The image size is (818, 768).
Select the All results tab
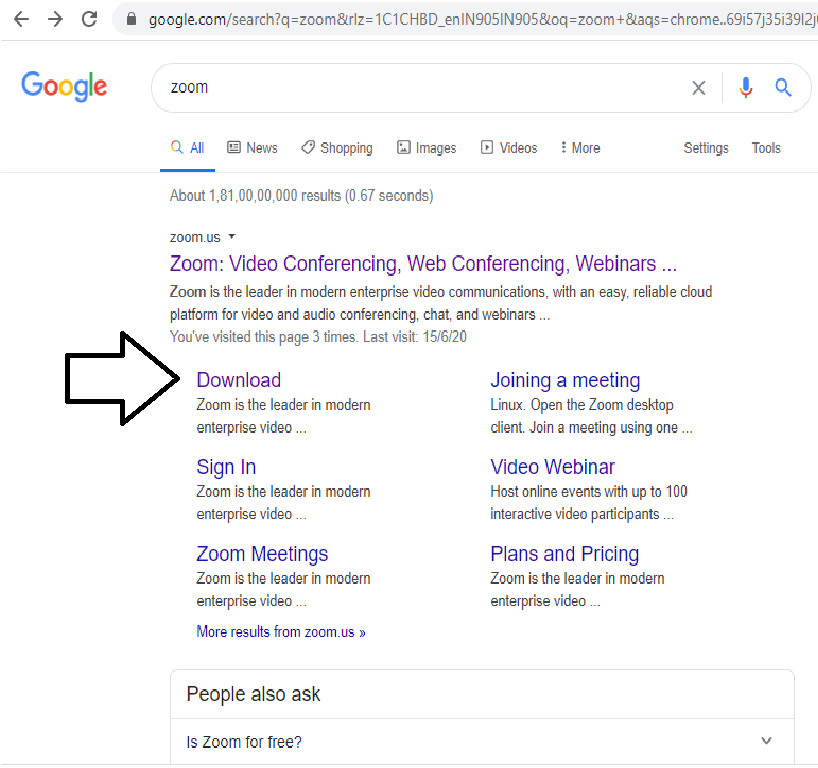[187, 148]
